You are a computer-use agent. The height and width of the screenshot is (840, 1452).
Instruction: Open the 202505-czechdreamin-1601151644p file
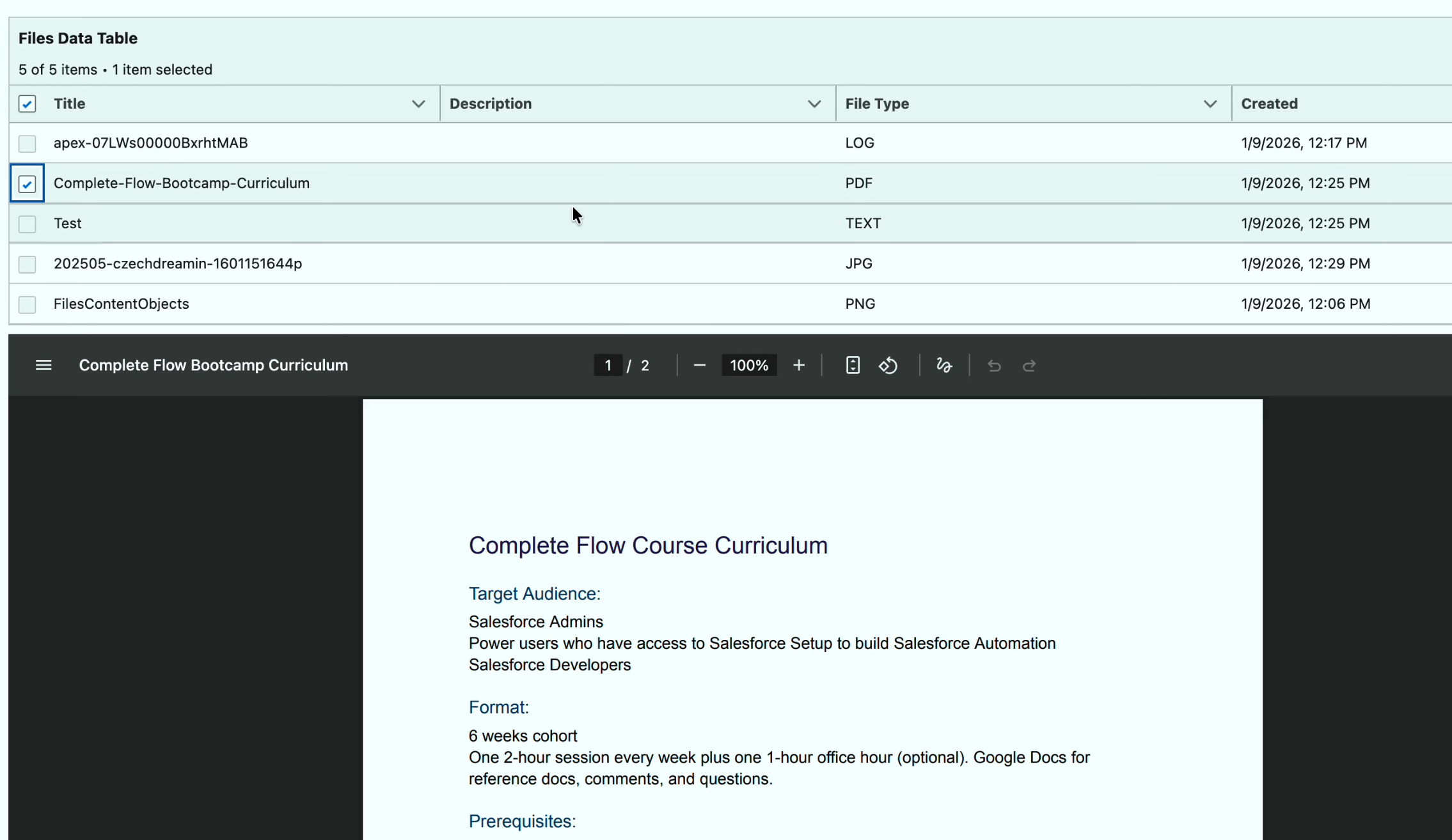tap(178, 263)
